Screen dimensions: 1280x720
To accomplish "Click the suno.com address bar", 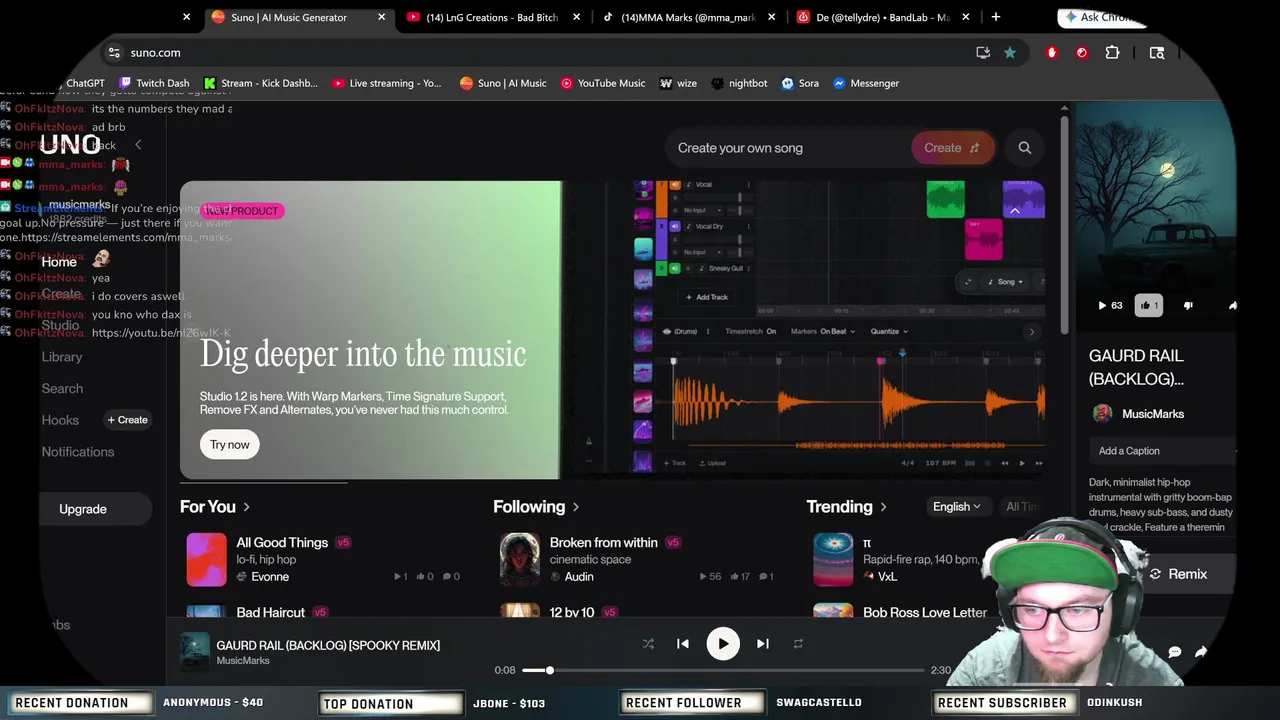I will (x=540, y=53).
